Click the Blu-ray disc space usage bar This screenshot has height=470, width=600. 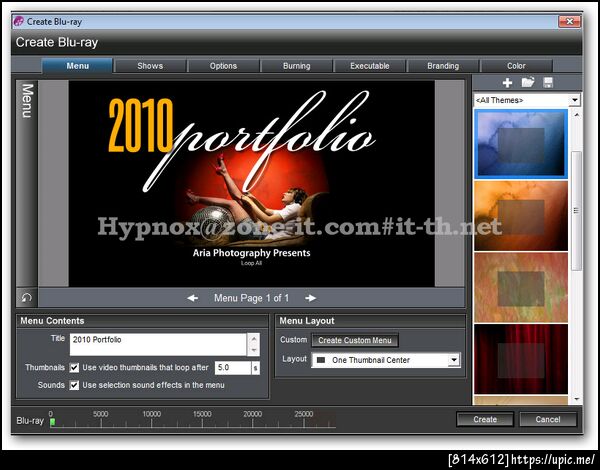pos(193,422)
